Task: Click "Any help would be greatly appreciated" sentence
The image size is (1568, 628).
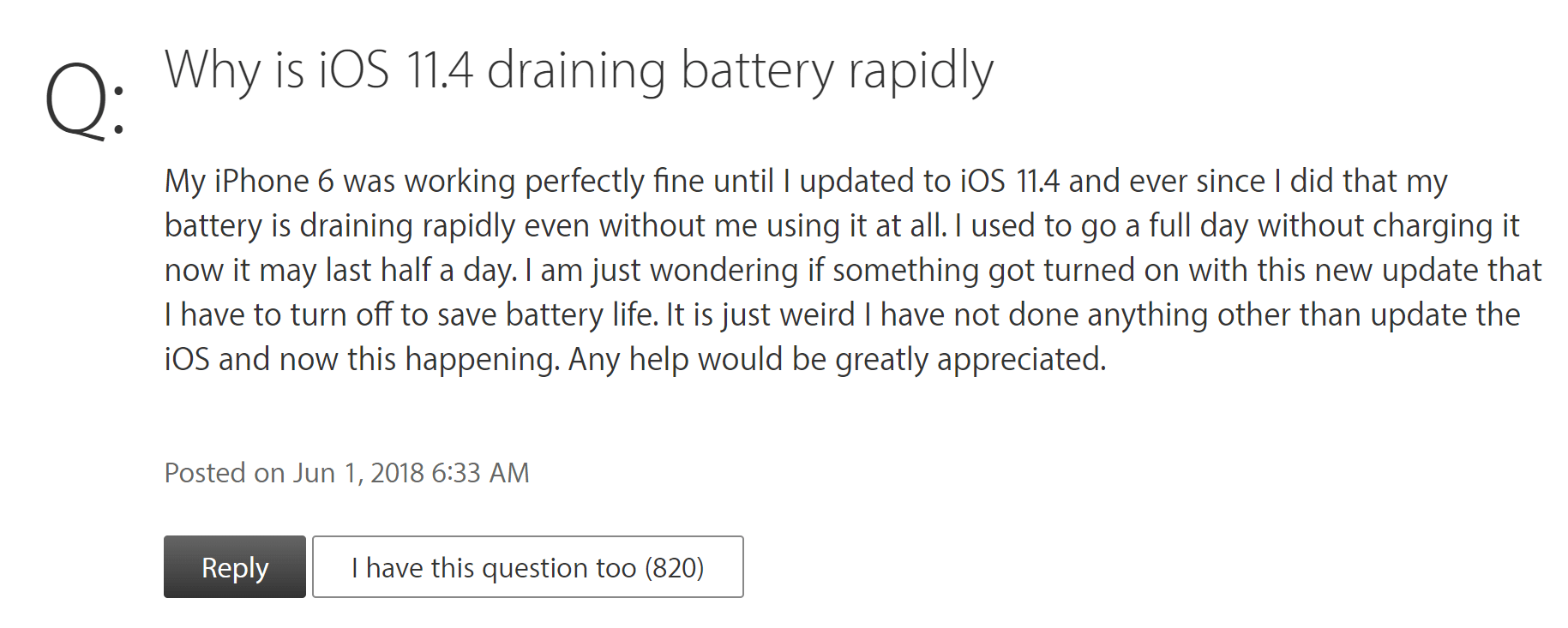Action: [x=837, y=360]
